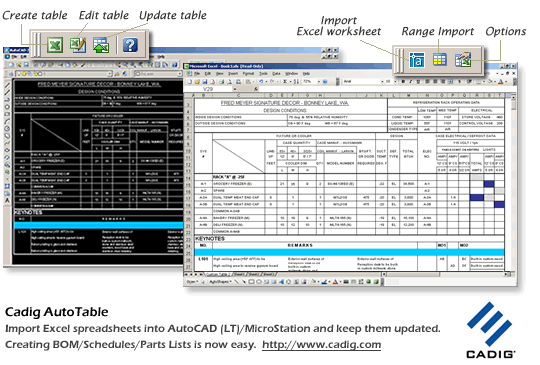Viewport: 540px width, 365px height.
Task: Click the New drawing icon in AutoCAD toolbar
Action: tap(11, 65)
